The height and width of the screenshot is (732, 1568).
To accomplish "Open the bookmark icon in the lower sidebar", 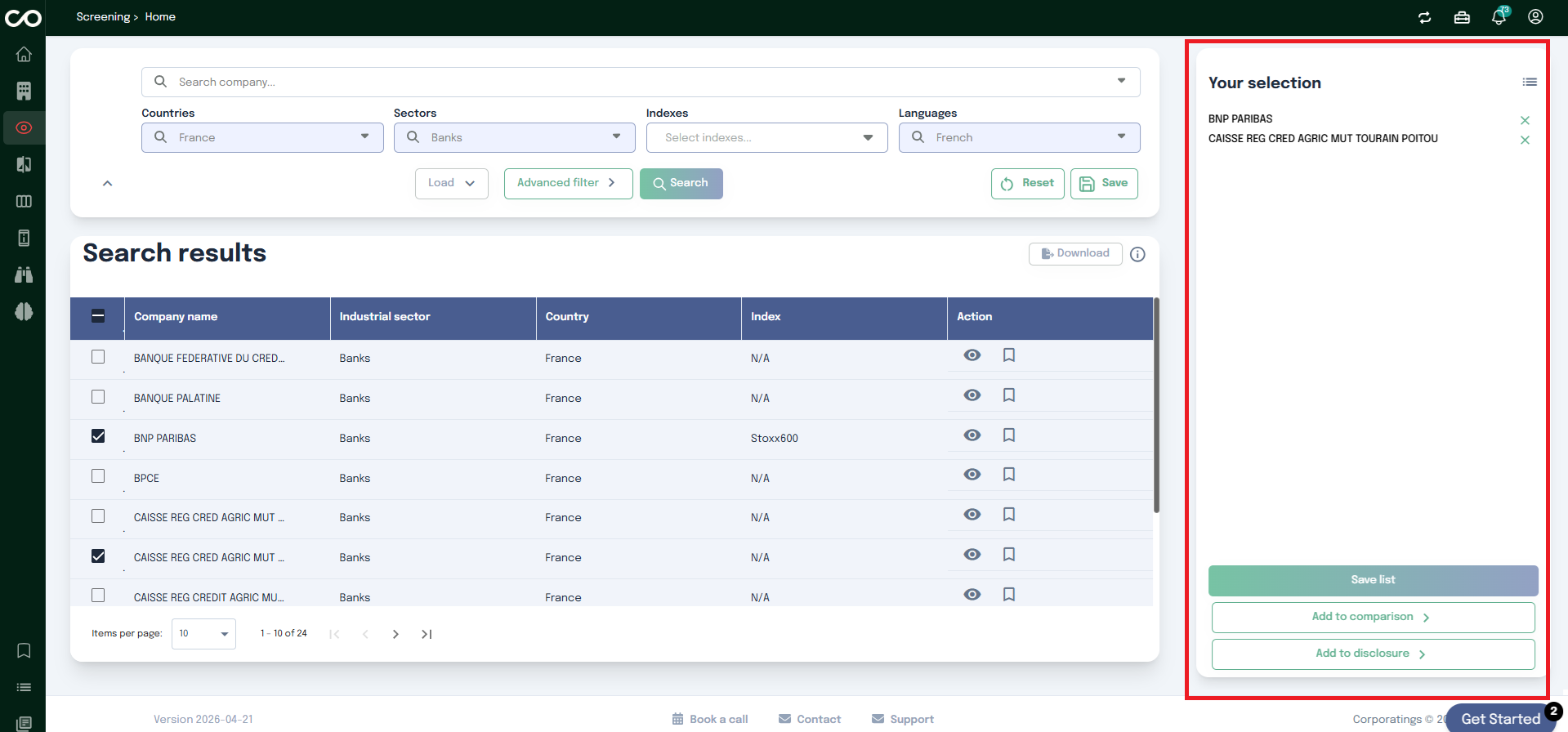I will click(24, 650).
